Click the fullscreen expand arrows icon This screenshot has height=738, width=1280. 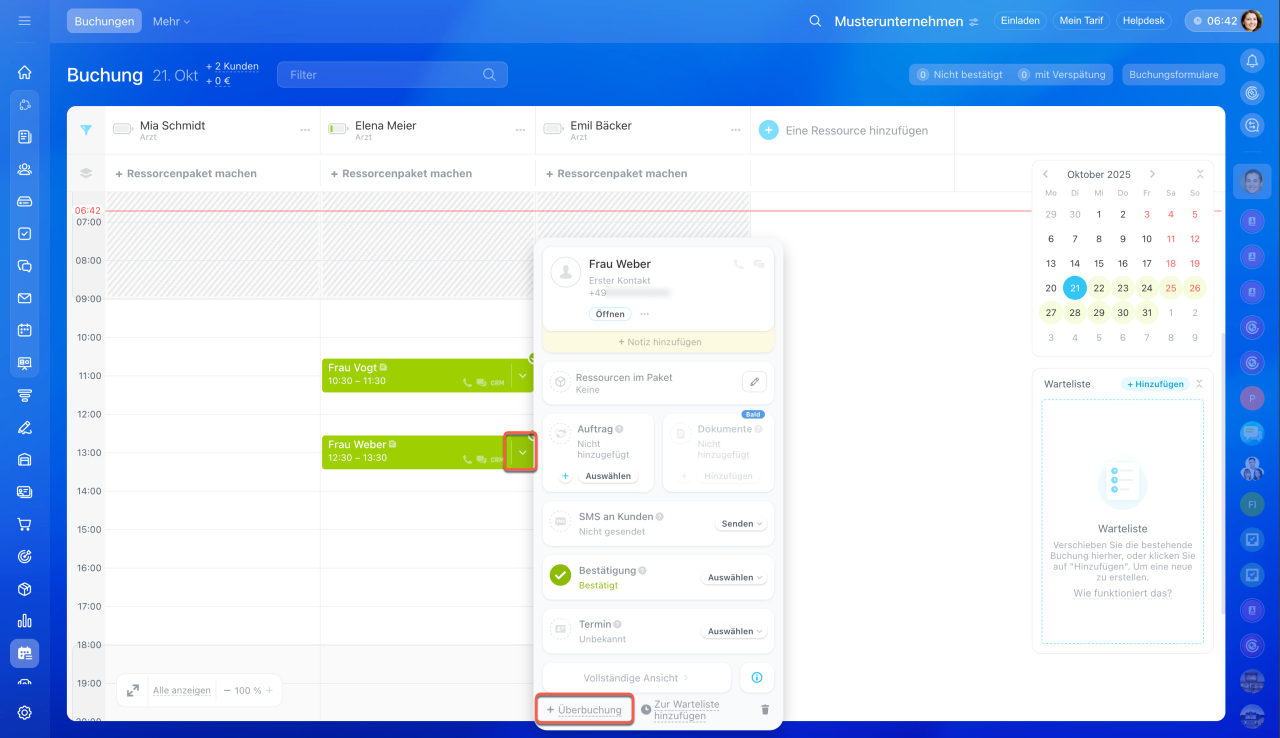[133, 690]
